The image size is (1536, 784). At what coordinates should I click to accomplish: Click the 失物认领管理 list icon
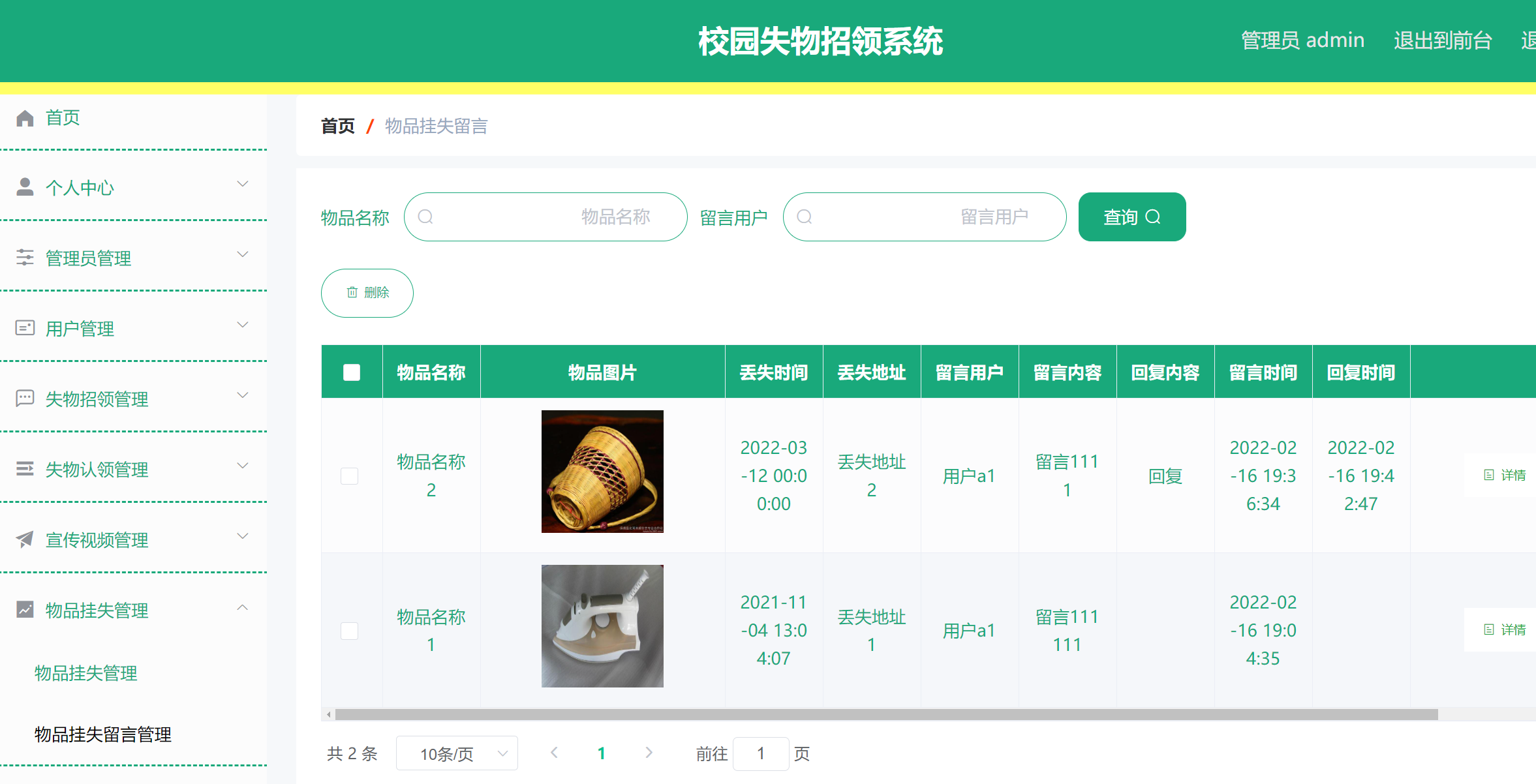coord(25,469)
